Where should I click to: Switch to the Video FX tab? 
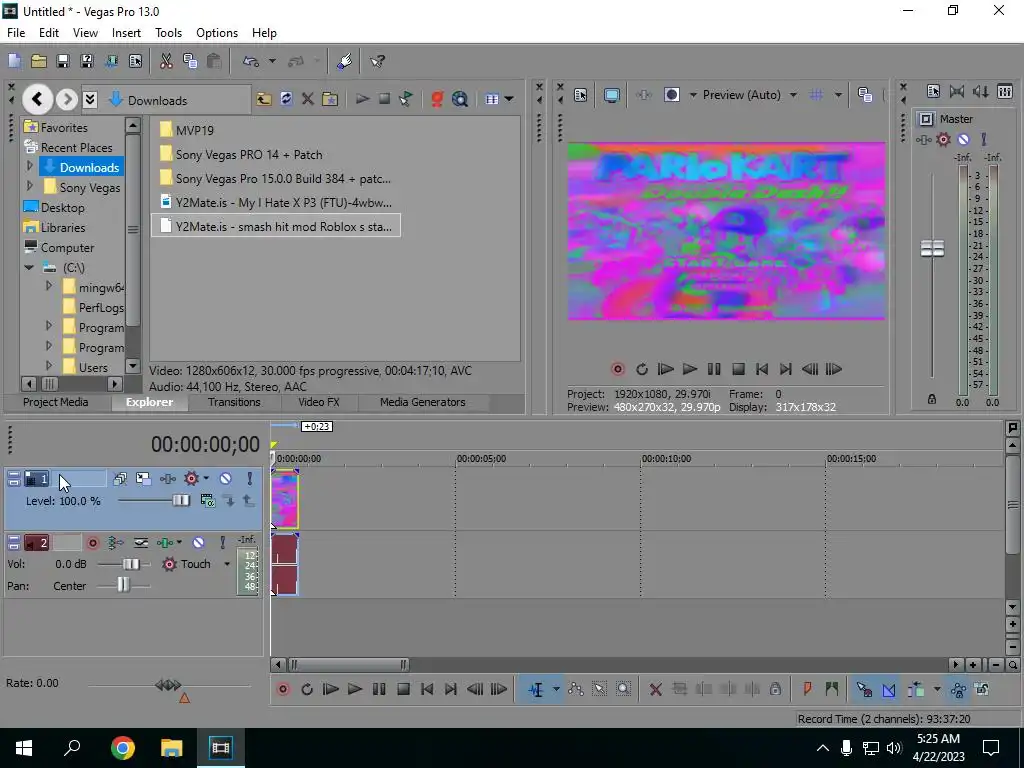[x=319, y=402]
